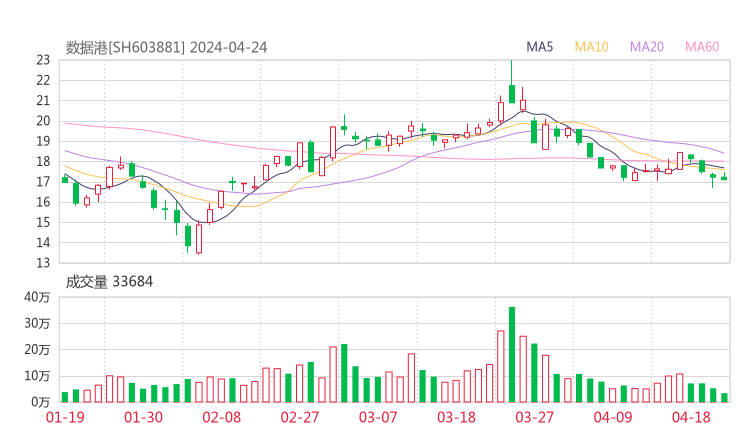The image size is (740, 440).
Task: Click the 20万 volume axis label
Action: 37,350
